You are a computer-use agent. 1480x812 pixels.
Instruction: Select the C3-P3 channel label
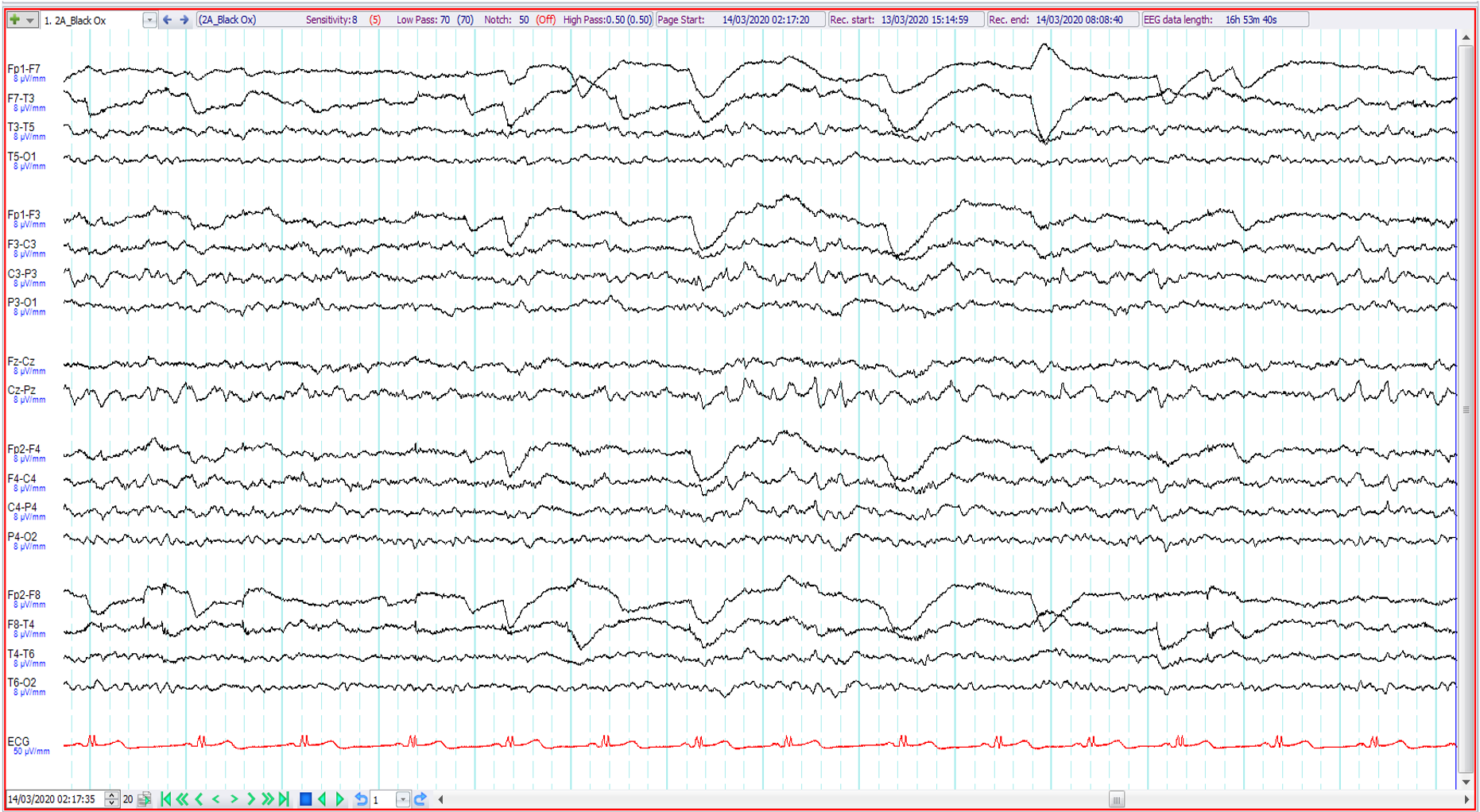click(22, 273)
